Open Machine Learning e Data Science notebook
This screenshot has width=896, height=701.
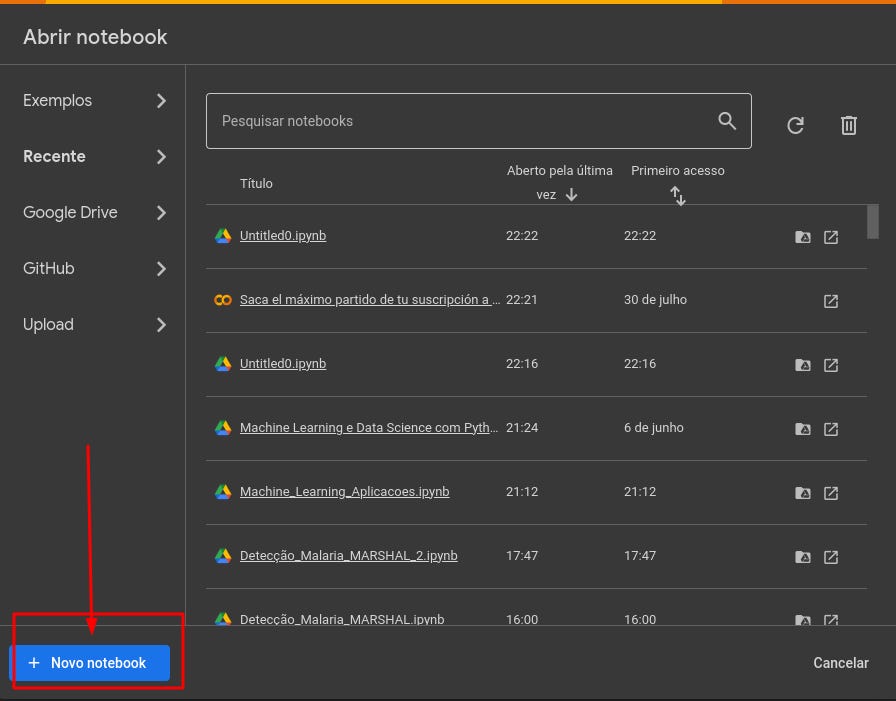(x=369, y=427)
